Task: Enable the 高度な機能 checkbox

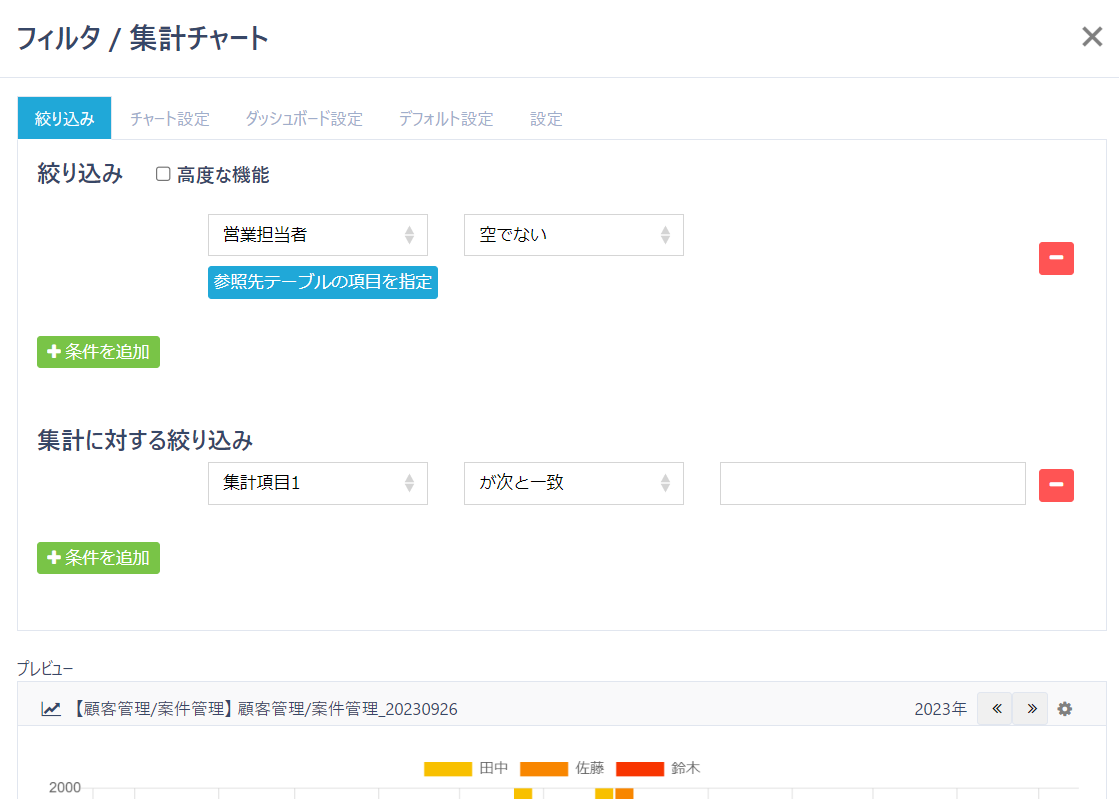Action: [163, 175]
